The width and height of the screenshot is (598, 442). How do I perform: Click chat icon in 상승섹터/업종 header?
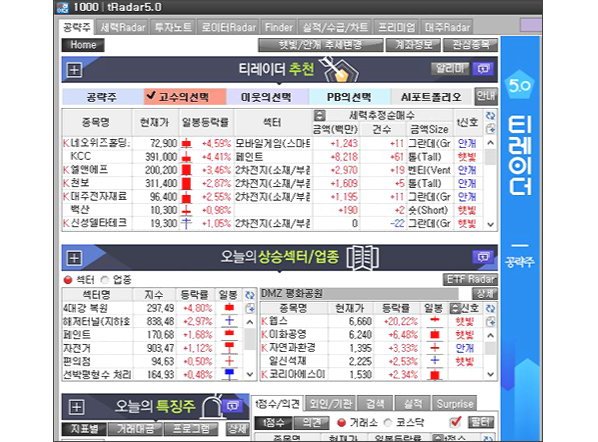coord(483,257)
